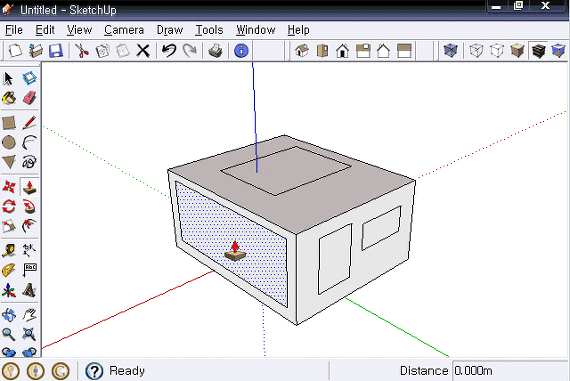The height and width of the screenshot is (381, 570).
Task: Set Hidden Line display style
Action: (x=497, y=51)
